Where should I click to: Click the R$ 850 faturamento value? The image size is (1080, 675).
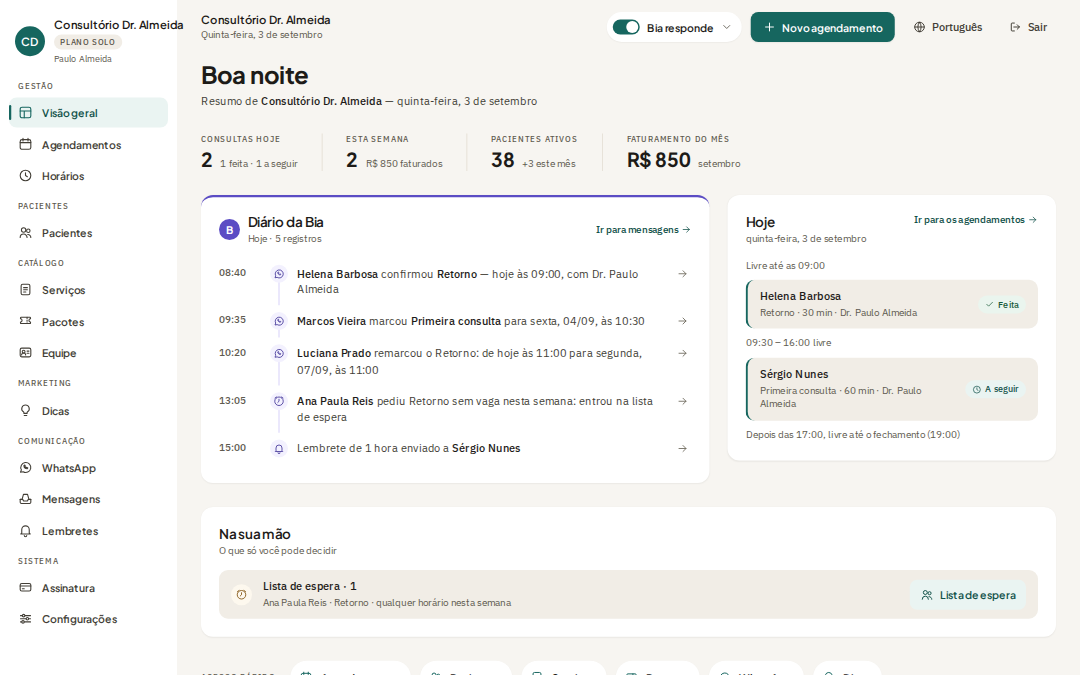pos(658,160)
